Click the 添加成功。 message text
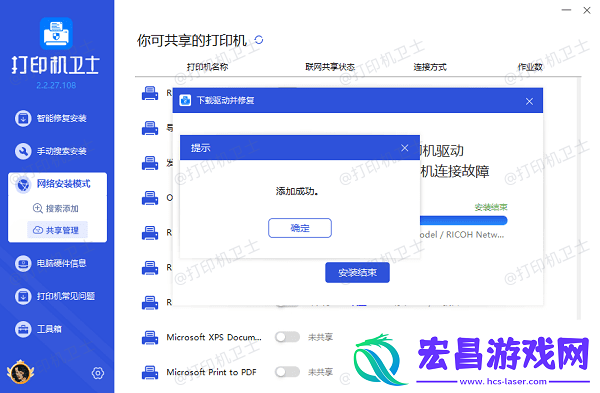The image size is (600, 393). [297, 191]
